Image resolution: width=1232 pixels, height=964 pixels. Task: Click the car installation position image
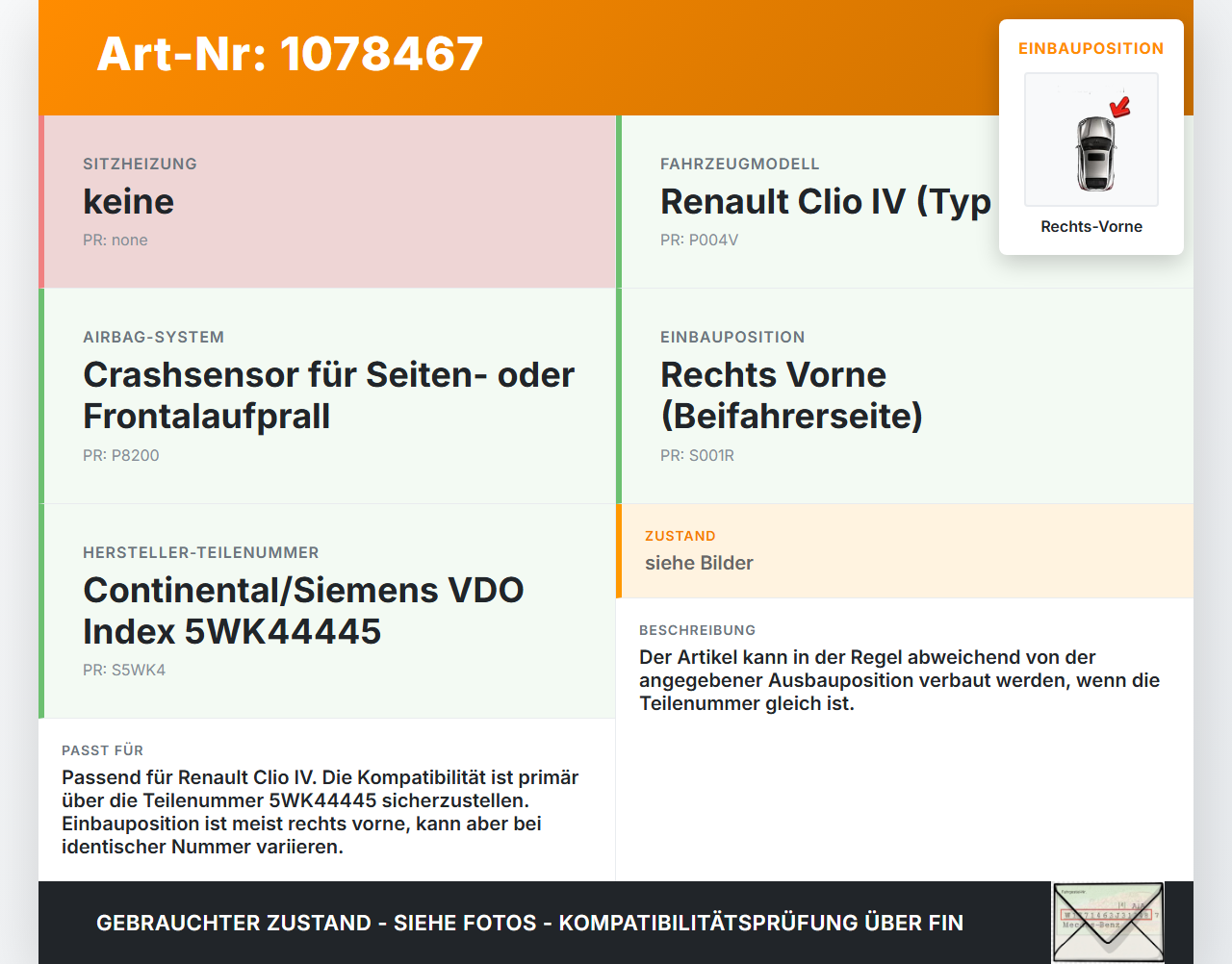pyautogui.click(x=1091, y=140)
